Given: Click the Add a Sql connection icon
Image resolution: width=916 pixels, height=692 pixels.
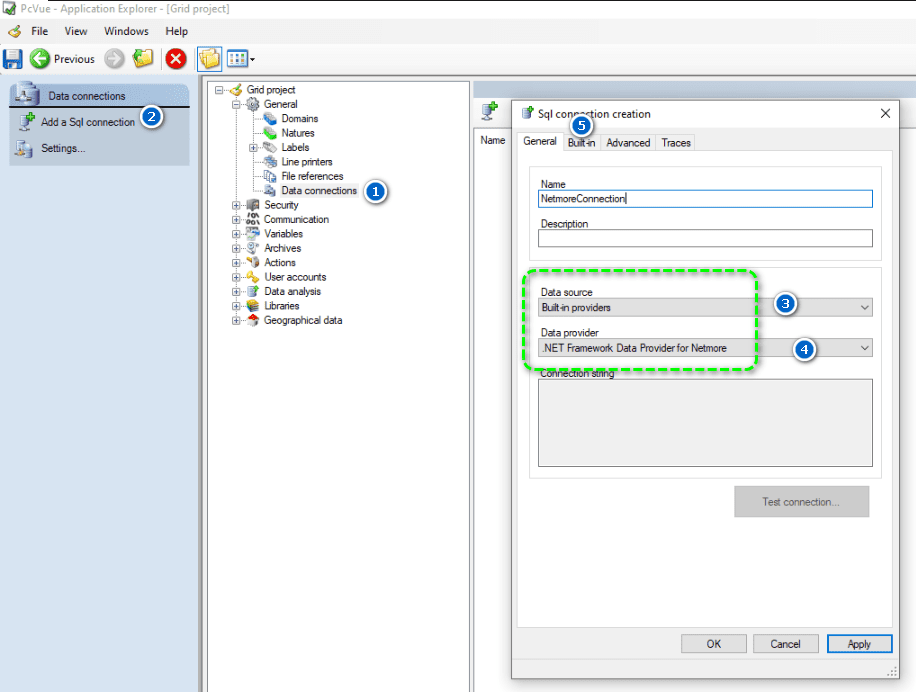Looking at the screenshot, I should tap(27, 121).
